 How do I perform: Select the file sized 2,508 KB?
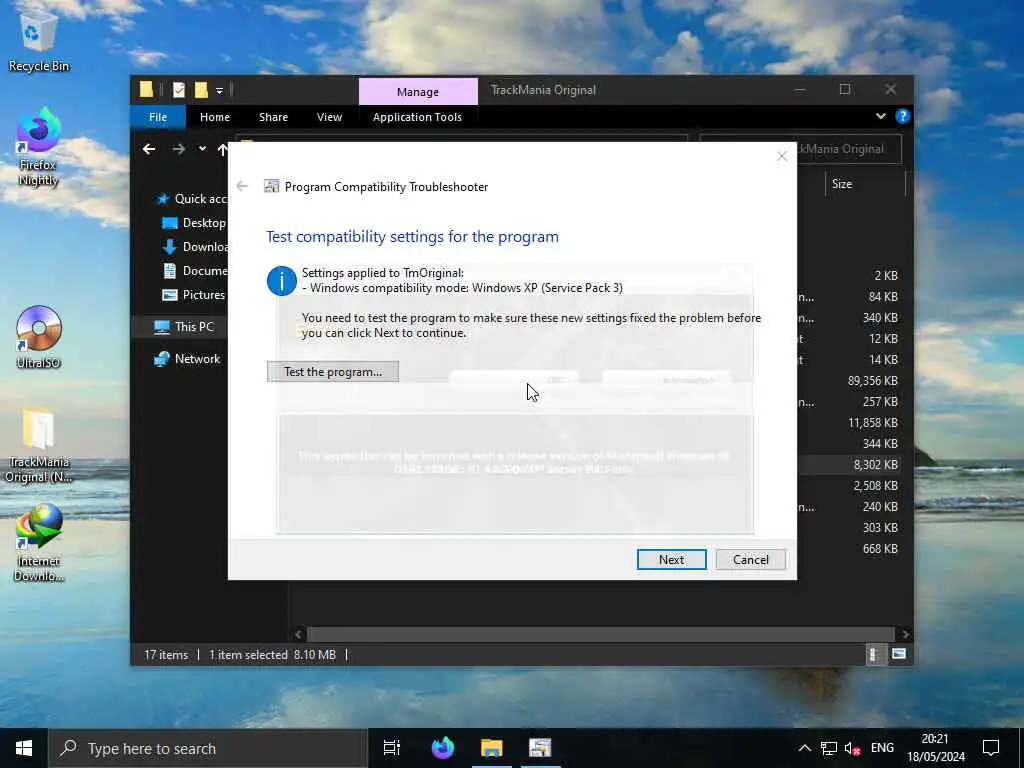click(849, 486)
